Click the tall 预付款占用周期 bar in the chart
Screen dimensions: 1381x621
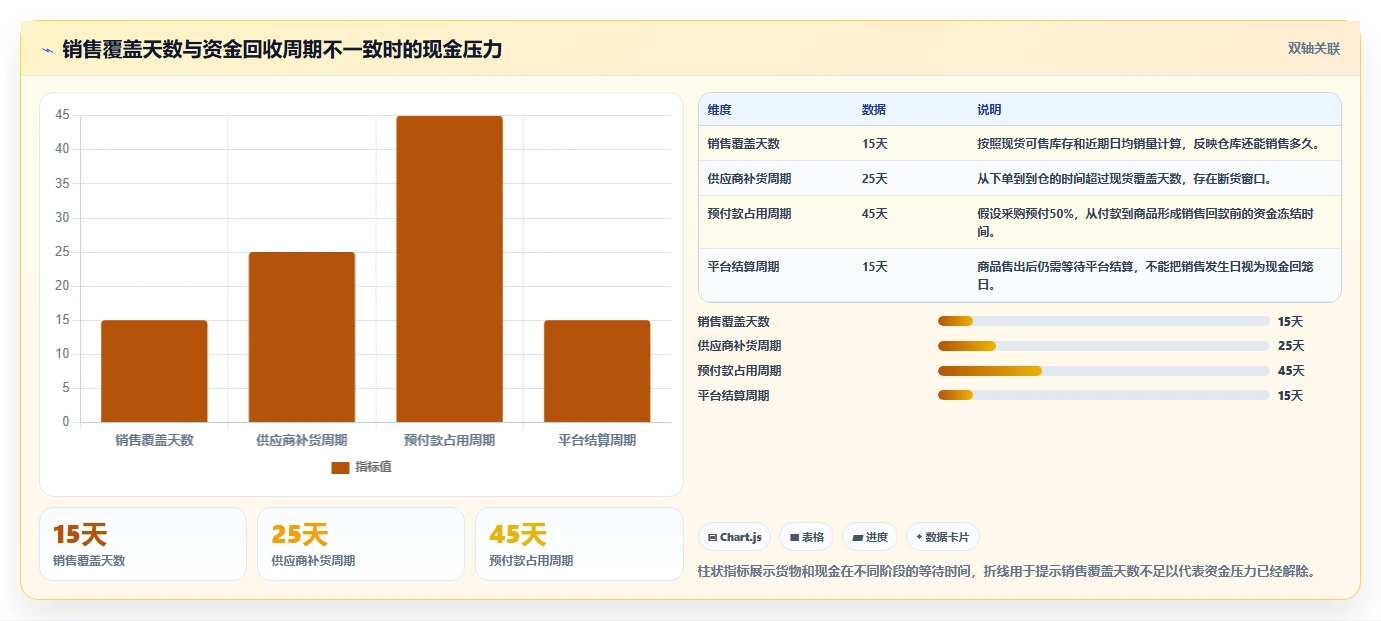(x=449, y=269)
